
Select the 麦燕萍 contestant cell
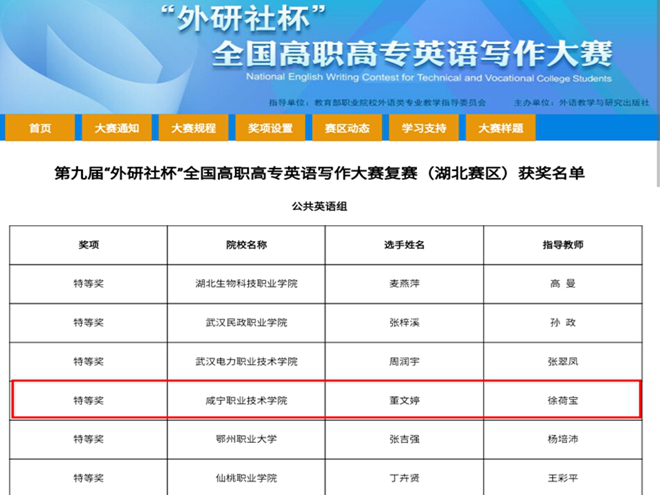pyautogui.click(x=405, y=284)
